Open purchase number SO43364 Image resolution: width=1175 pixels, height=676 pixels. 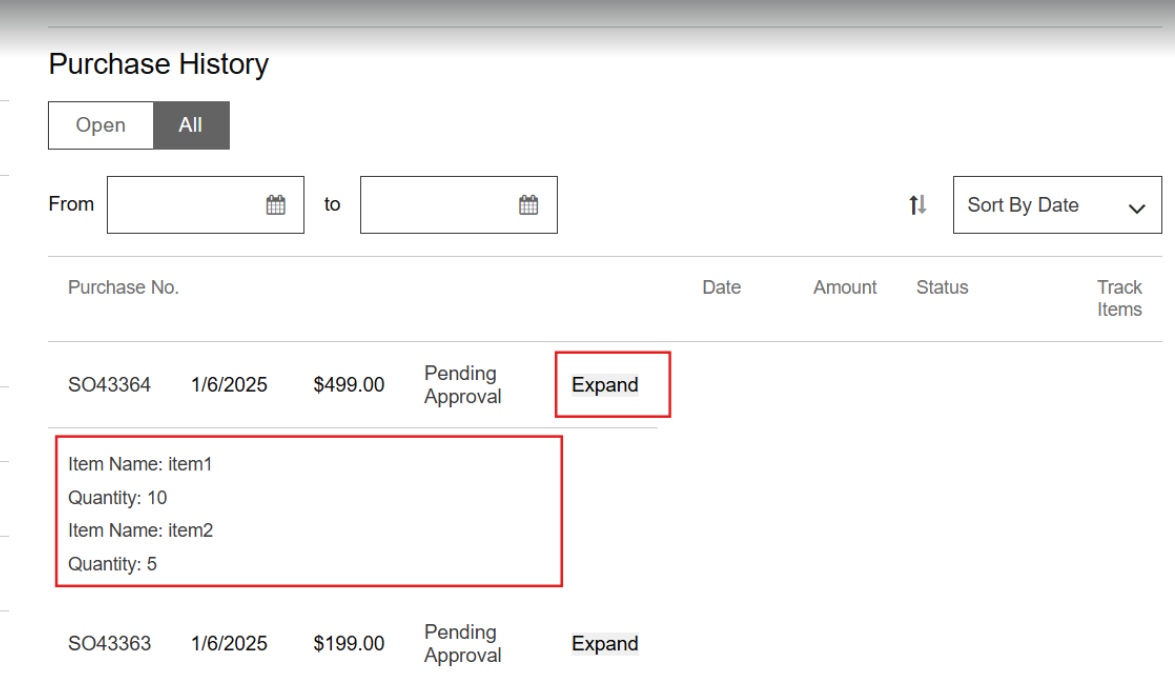tap(109, 385)
